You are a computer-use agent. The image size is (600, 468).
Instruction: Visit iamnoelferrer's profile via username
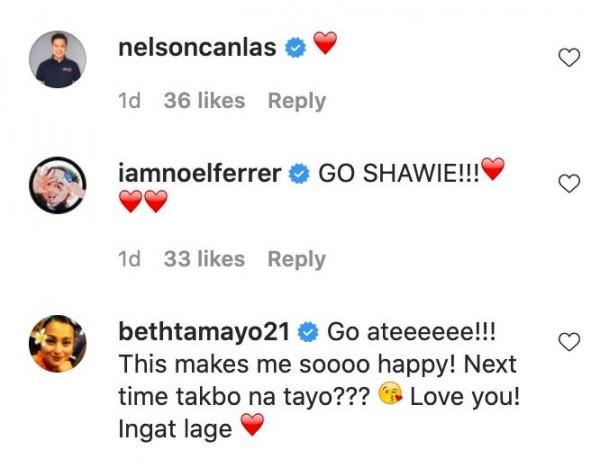tap(200, 173)
